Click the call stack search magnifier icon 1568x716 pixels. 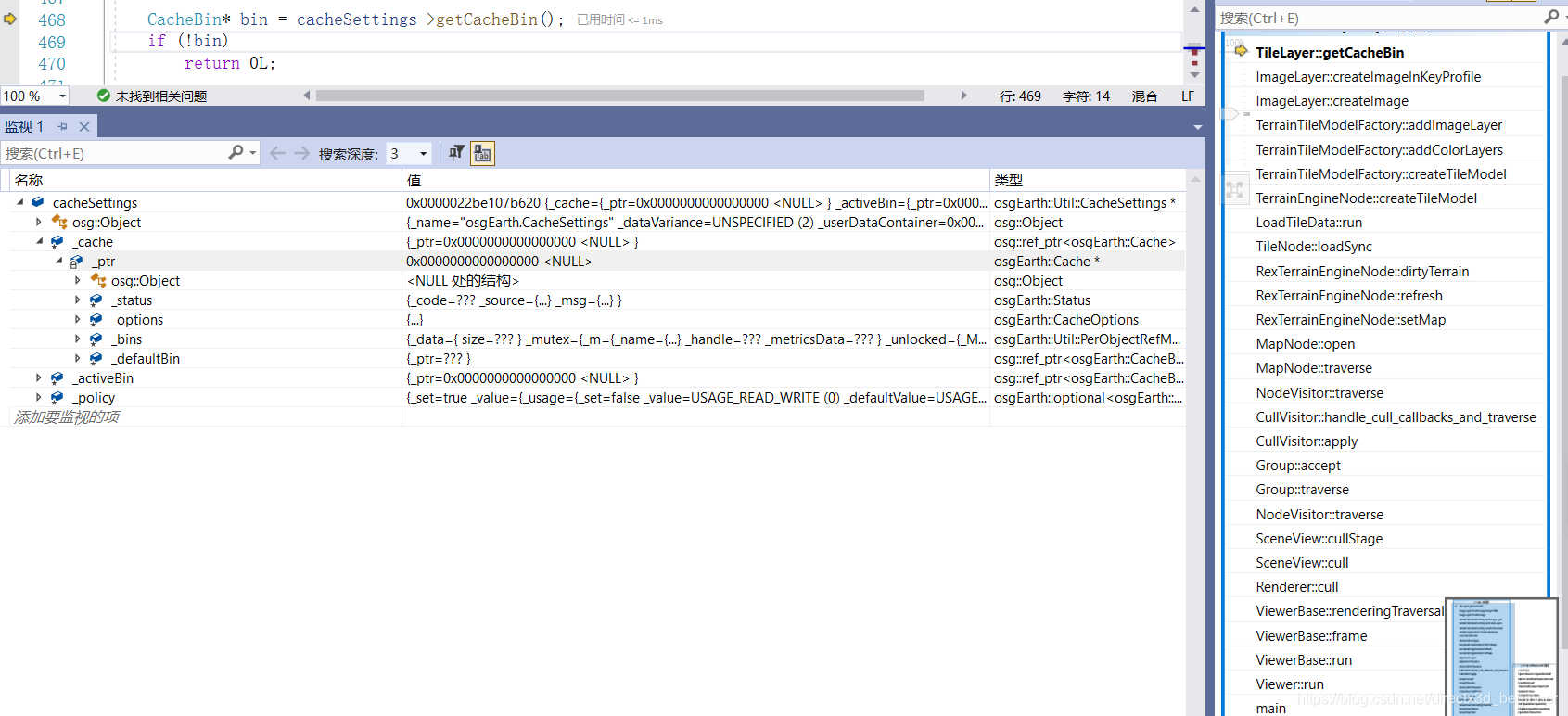point(1550,17)
